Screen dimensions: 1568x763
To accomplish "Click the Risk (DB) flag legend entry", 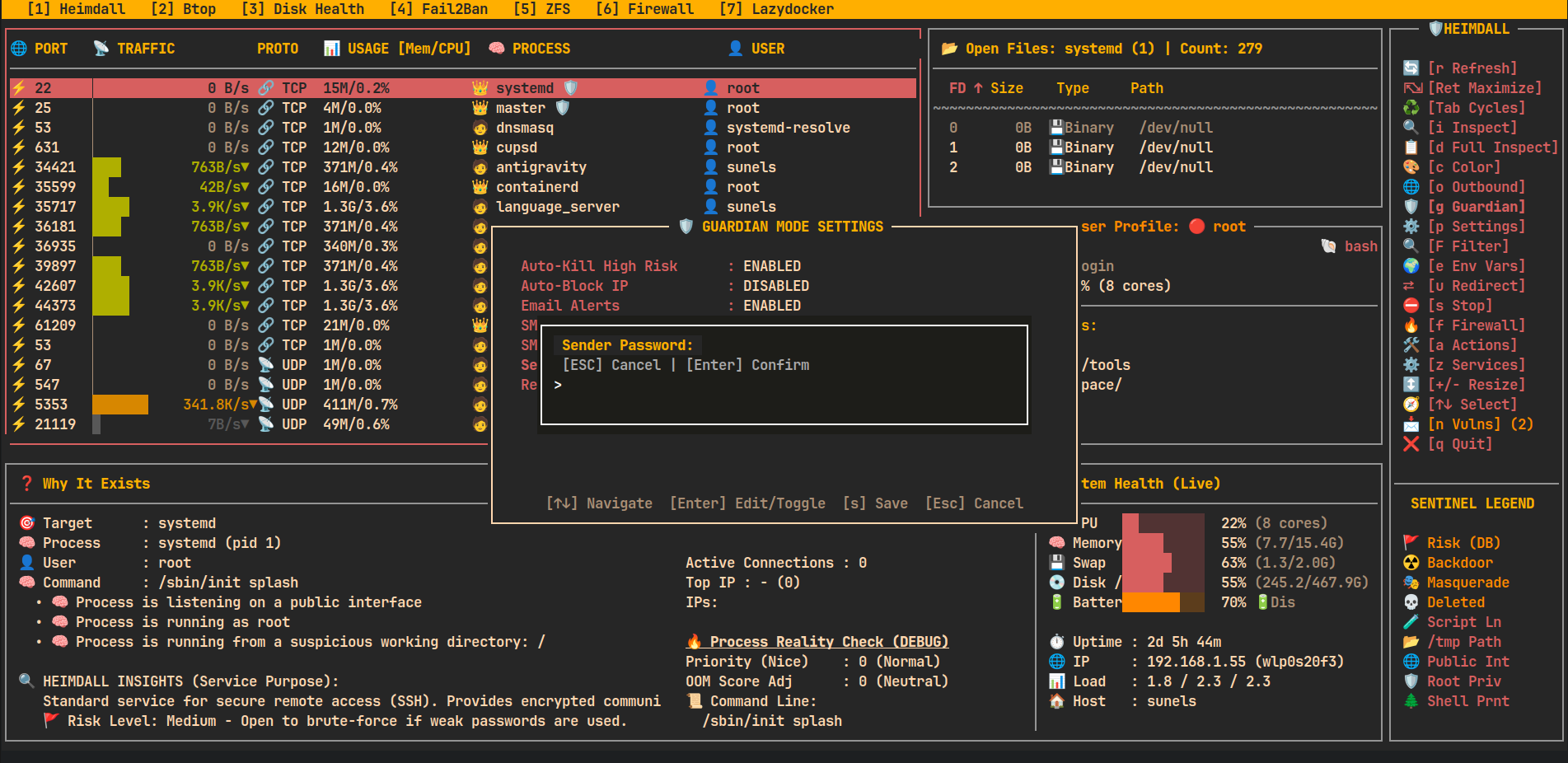I will click(x=1452, y=543).
